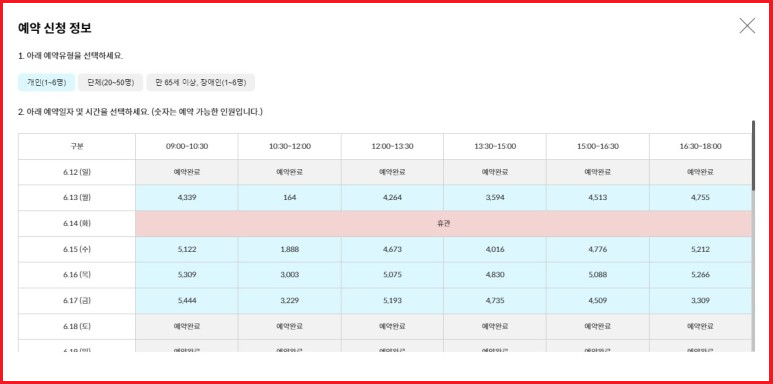Choose the 6.17 slot showing 5,444
This screenshot has width=773, height=384.
(x=186, y=301)
